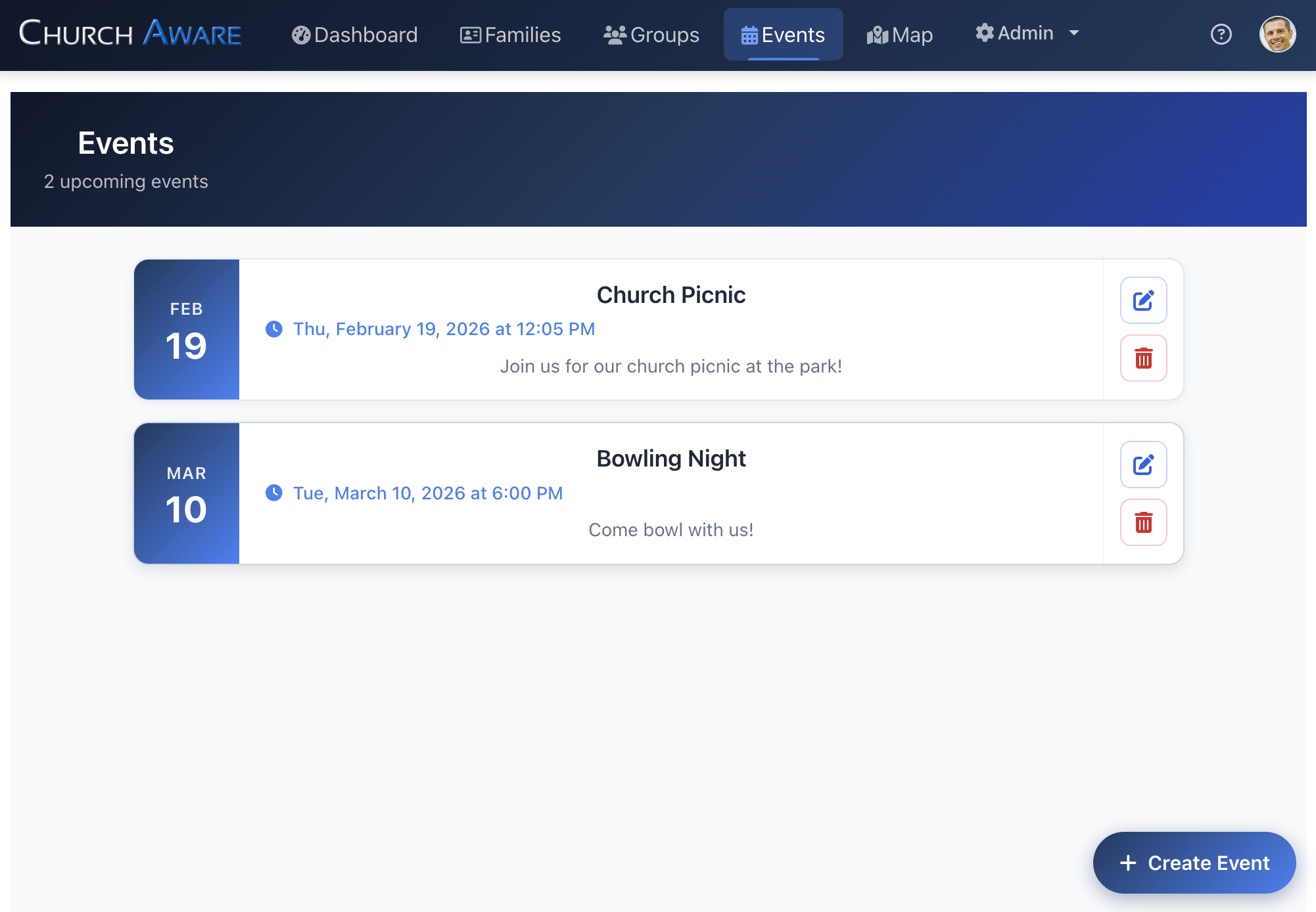Click the clock icon beside February 19 date
Viewport: 1316px width, 912px height.
point(274,329)
